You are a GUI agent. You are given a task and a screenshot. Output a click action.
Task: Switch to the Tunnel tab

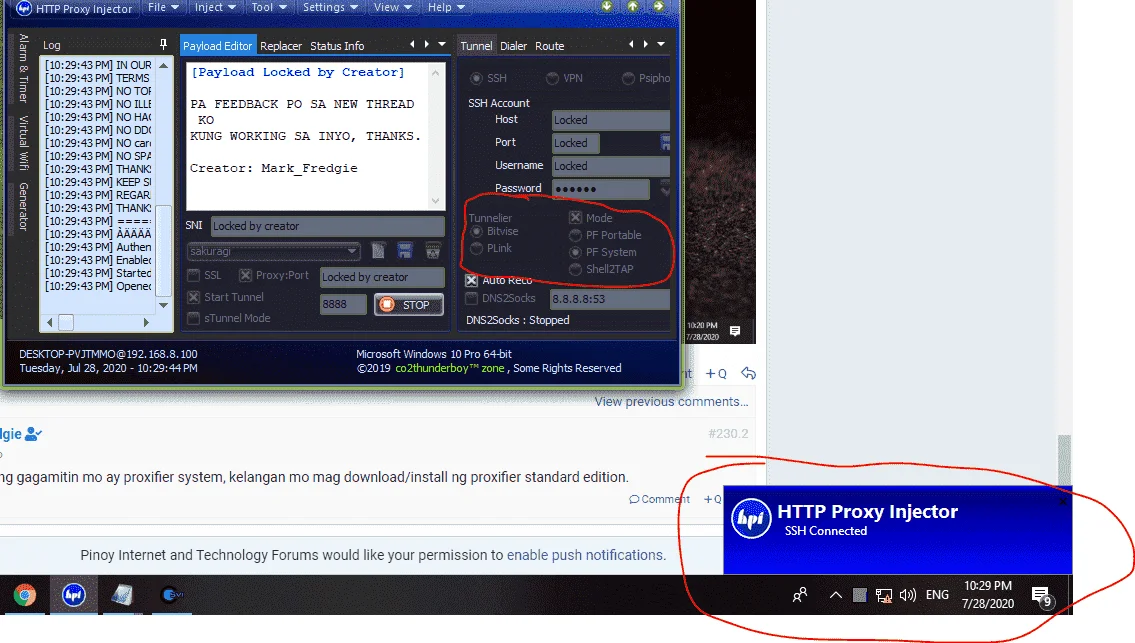point(476,46)
